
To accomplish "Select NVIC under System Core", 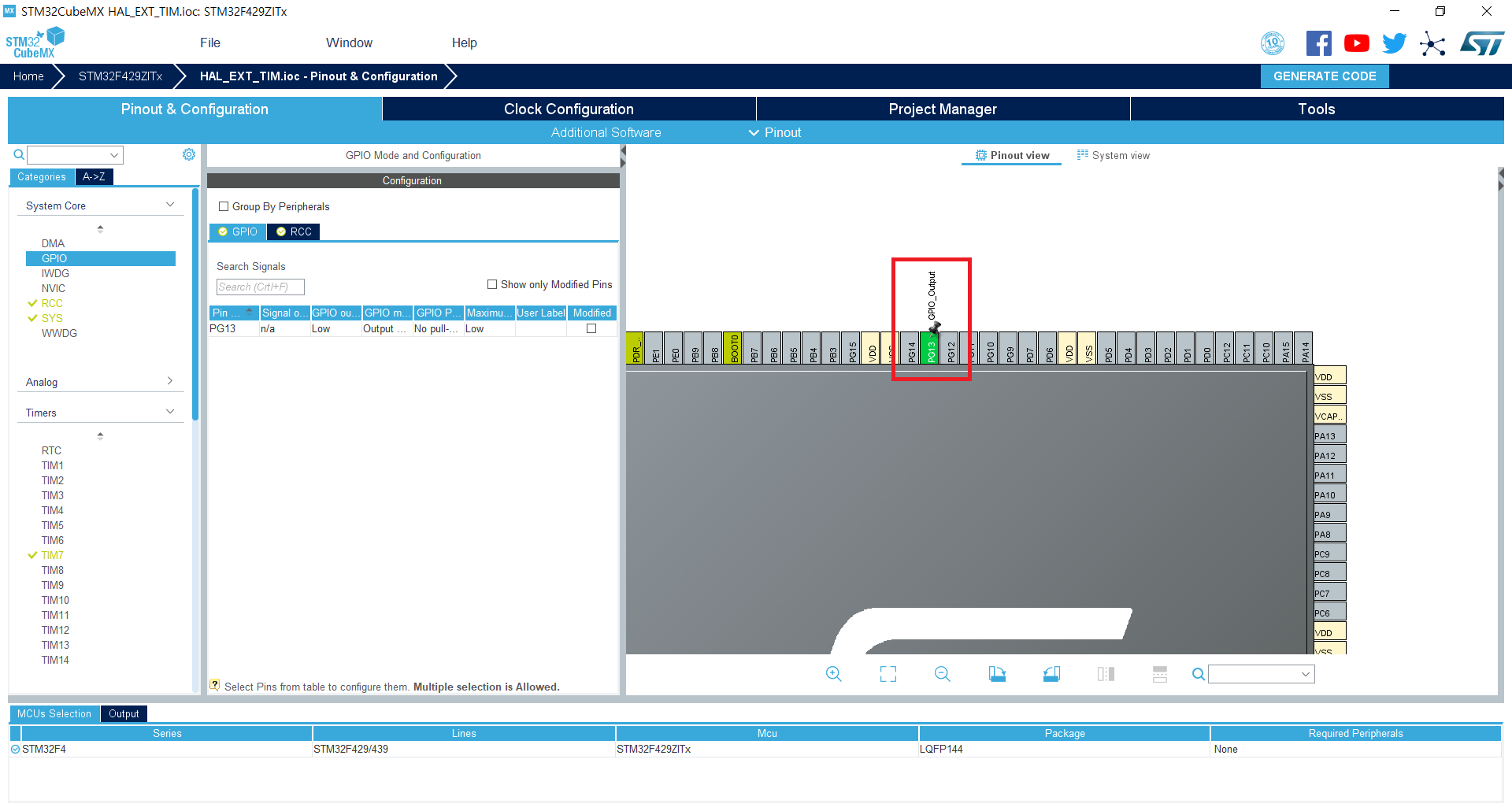I will (x=54, y=288).
